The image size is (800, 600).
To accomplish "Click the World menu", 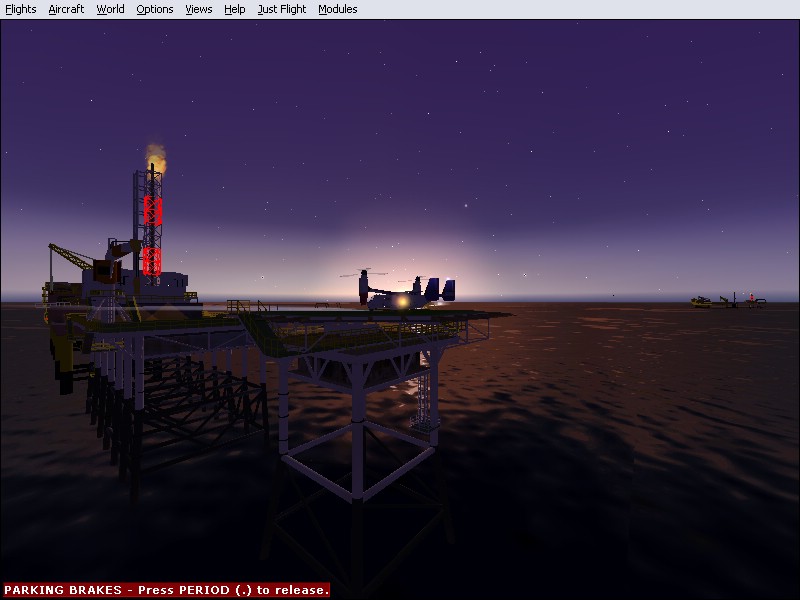I will [110, 9].
